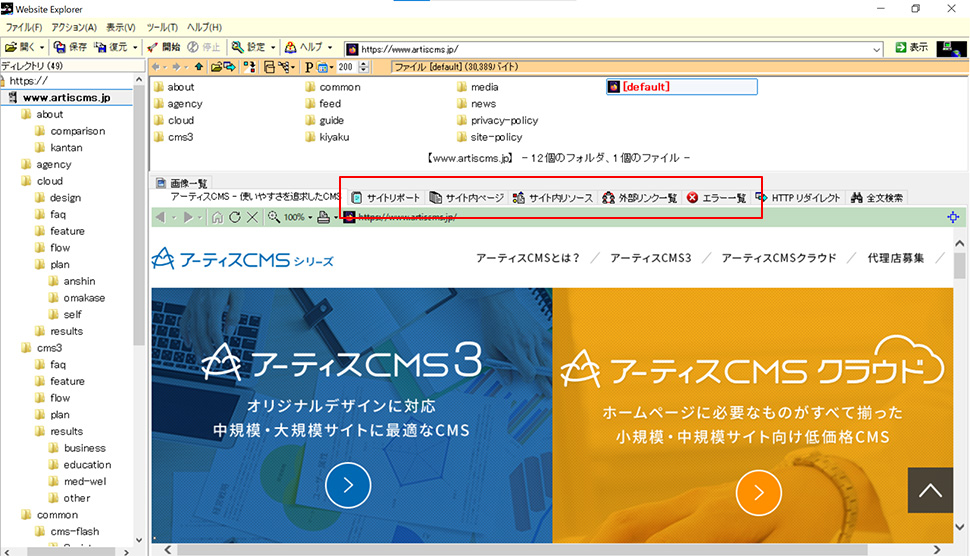Screen dimensions: 970x556
Task: Select the comparison folder in tree
Action: 71,131
